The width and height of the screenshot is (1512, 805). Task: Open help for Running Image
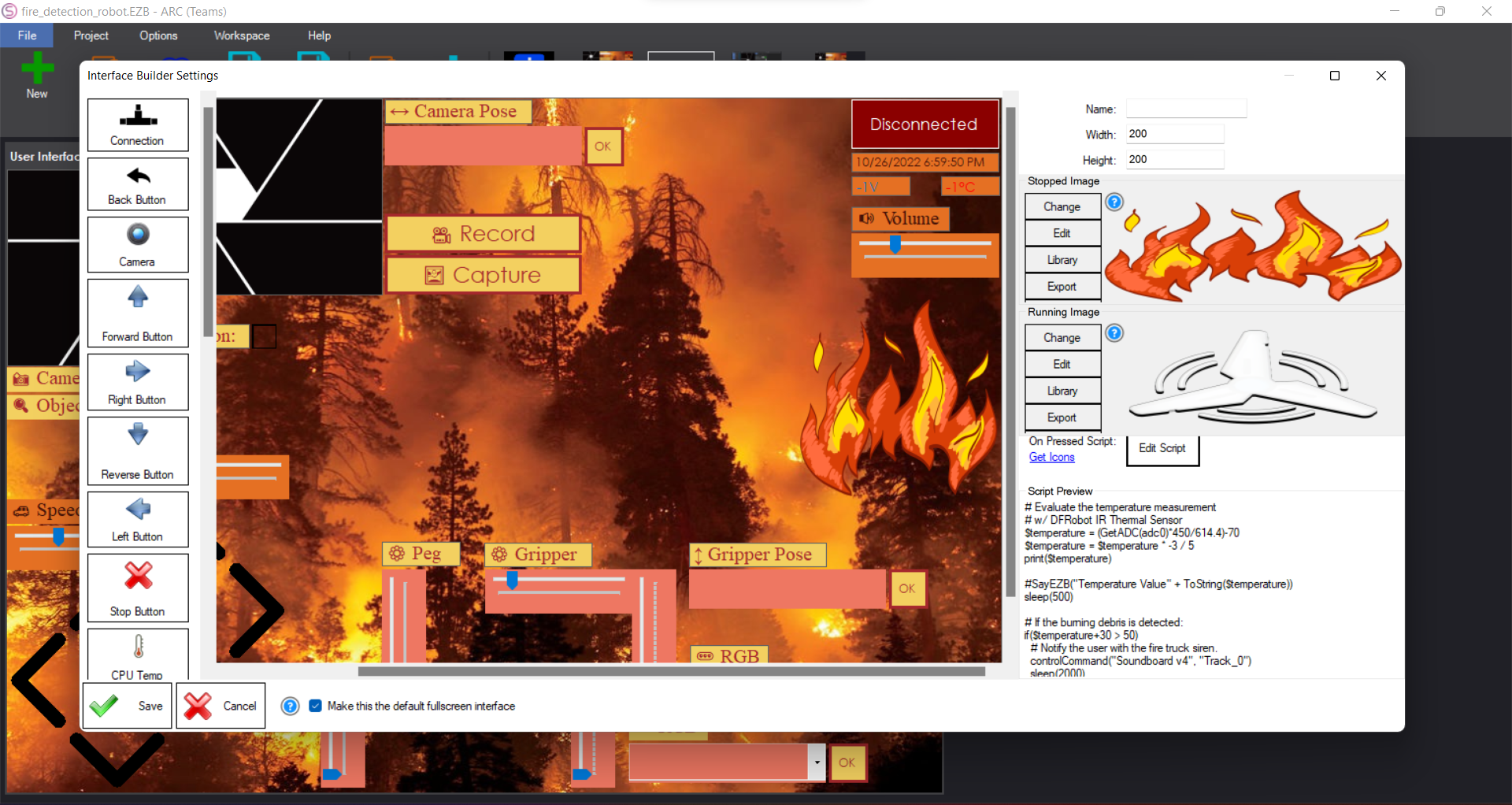(x=1114, y=332)
